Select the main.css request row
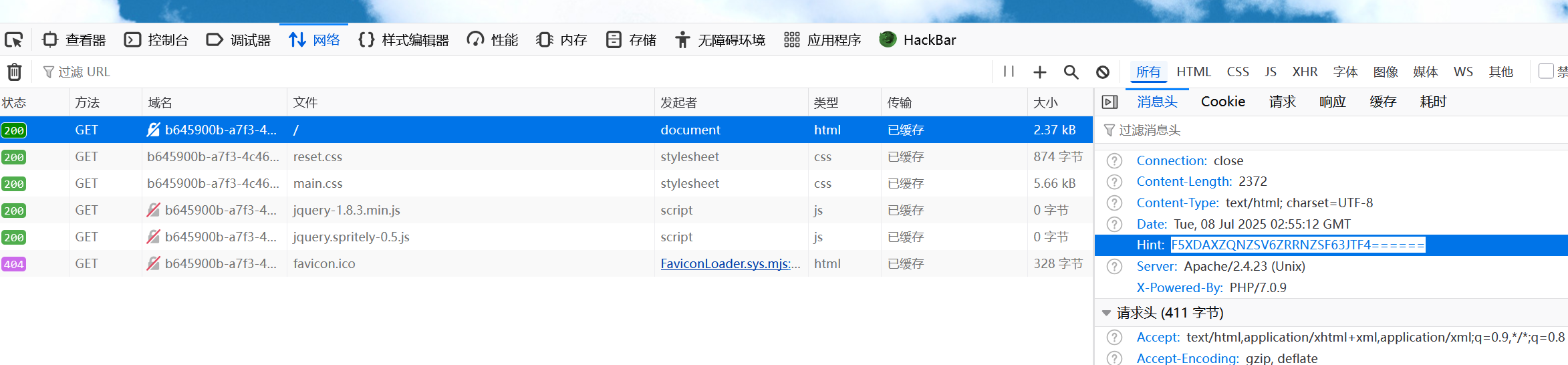Viewport: 1568px width, 365px height. pyautogui.click(x=401, y=184)
